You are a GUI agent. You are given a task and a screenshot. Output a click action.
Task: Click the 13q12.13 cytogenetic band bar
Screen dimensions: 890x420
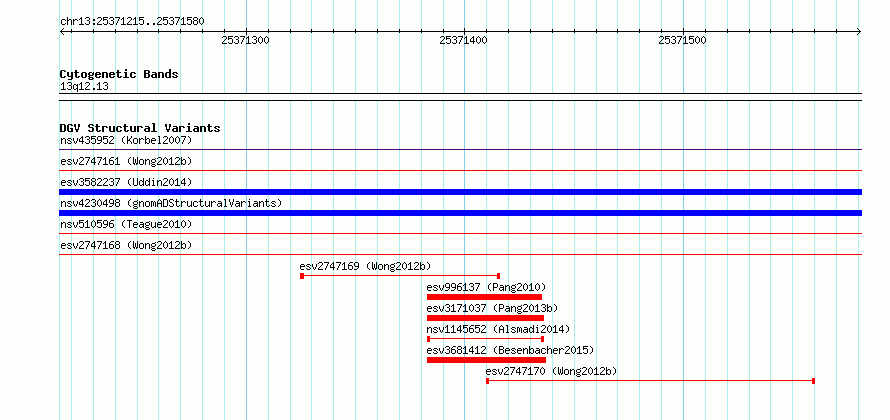[460, 97]
